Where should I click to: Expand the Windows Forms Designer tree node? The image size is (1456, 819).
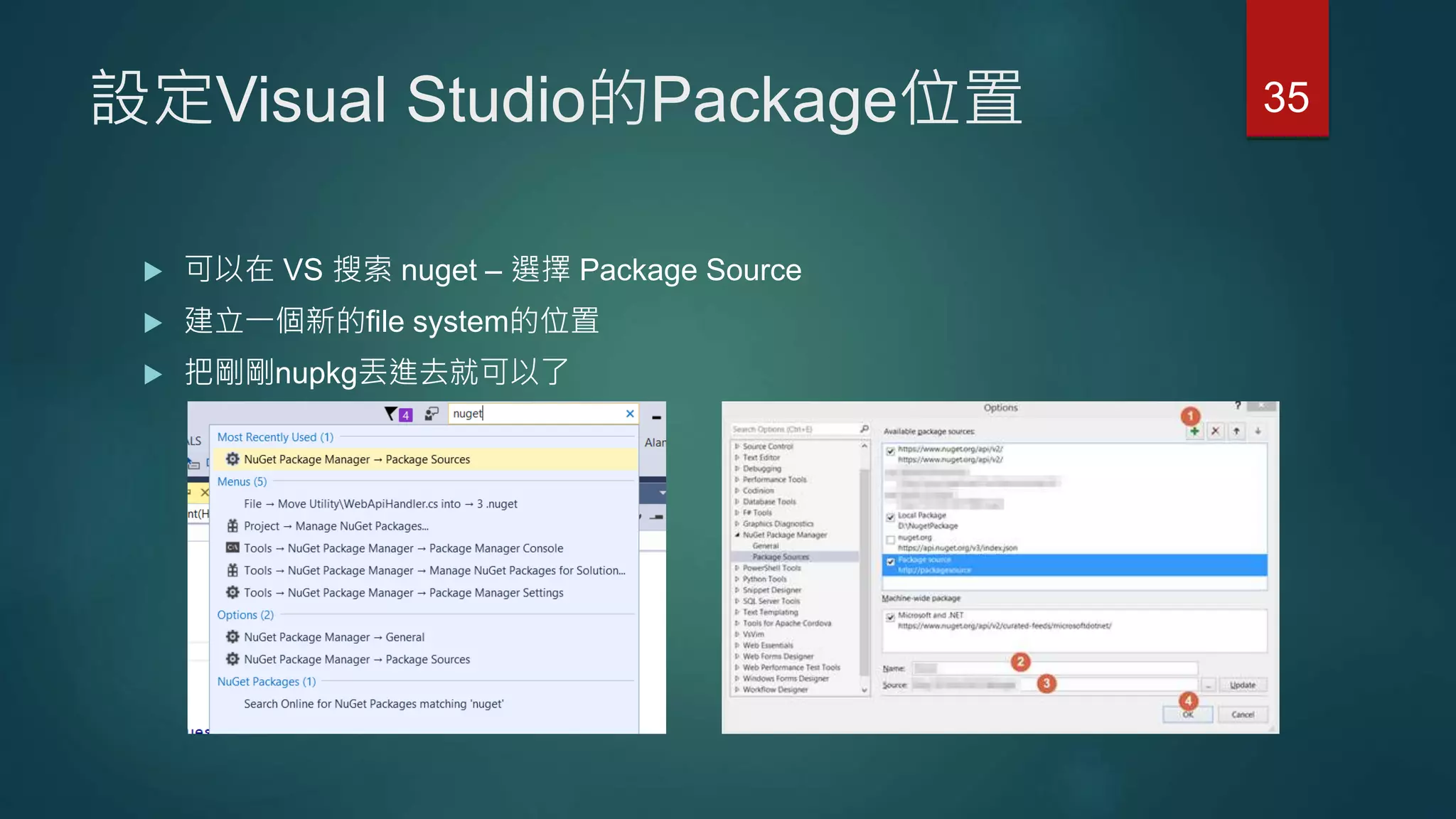pyautogui.click(x=737, y=679)
